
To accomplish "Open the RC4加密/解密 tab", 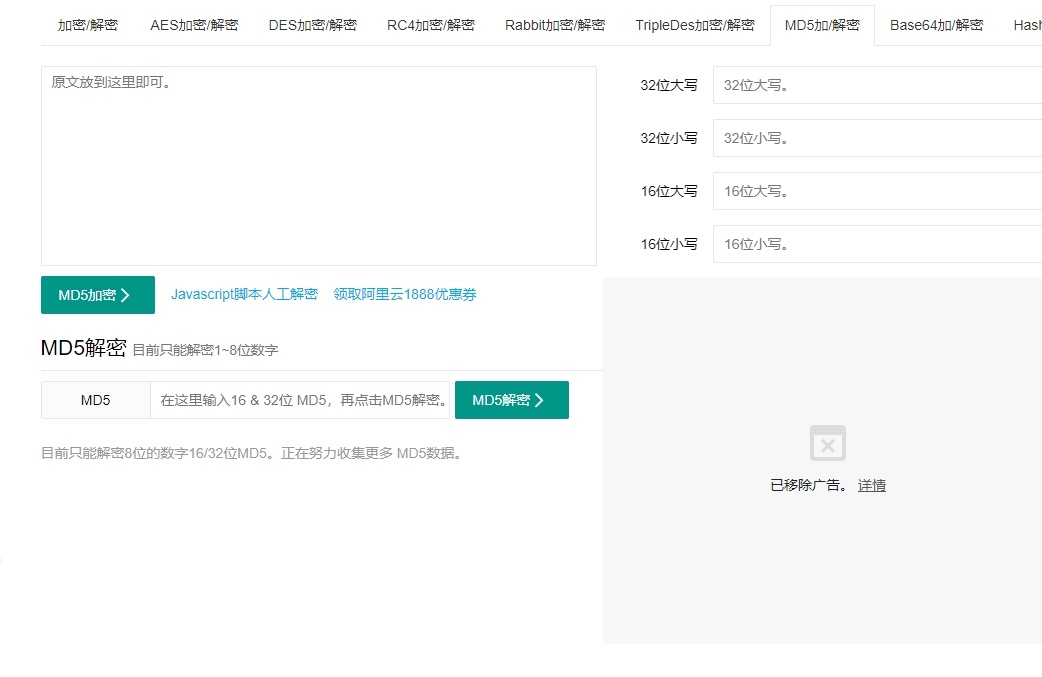I will [431, 25].
